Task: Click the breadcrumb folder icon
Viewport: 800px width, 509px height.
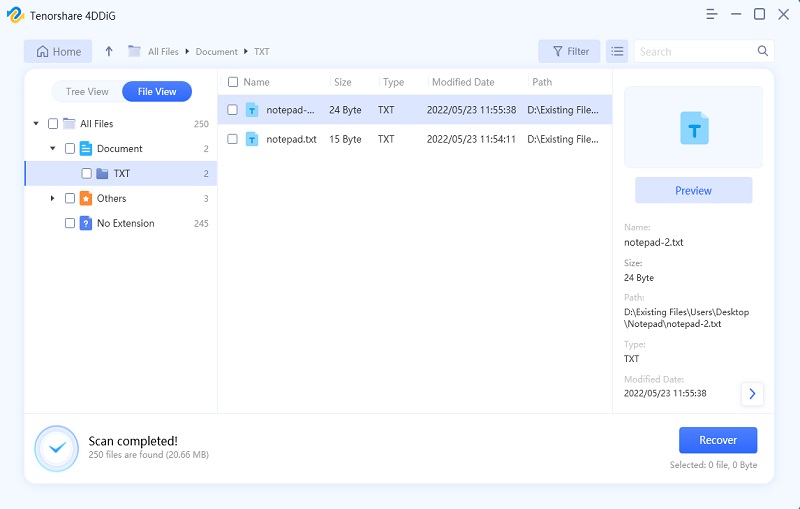Action: 134,51
